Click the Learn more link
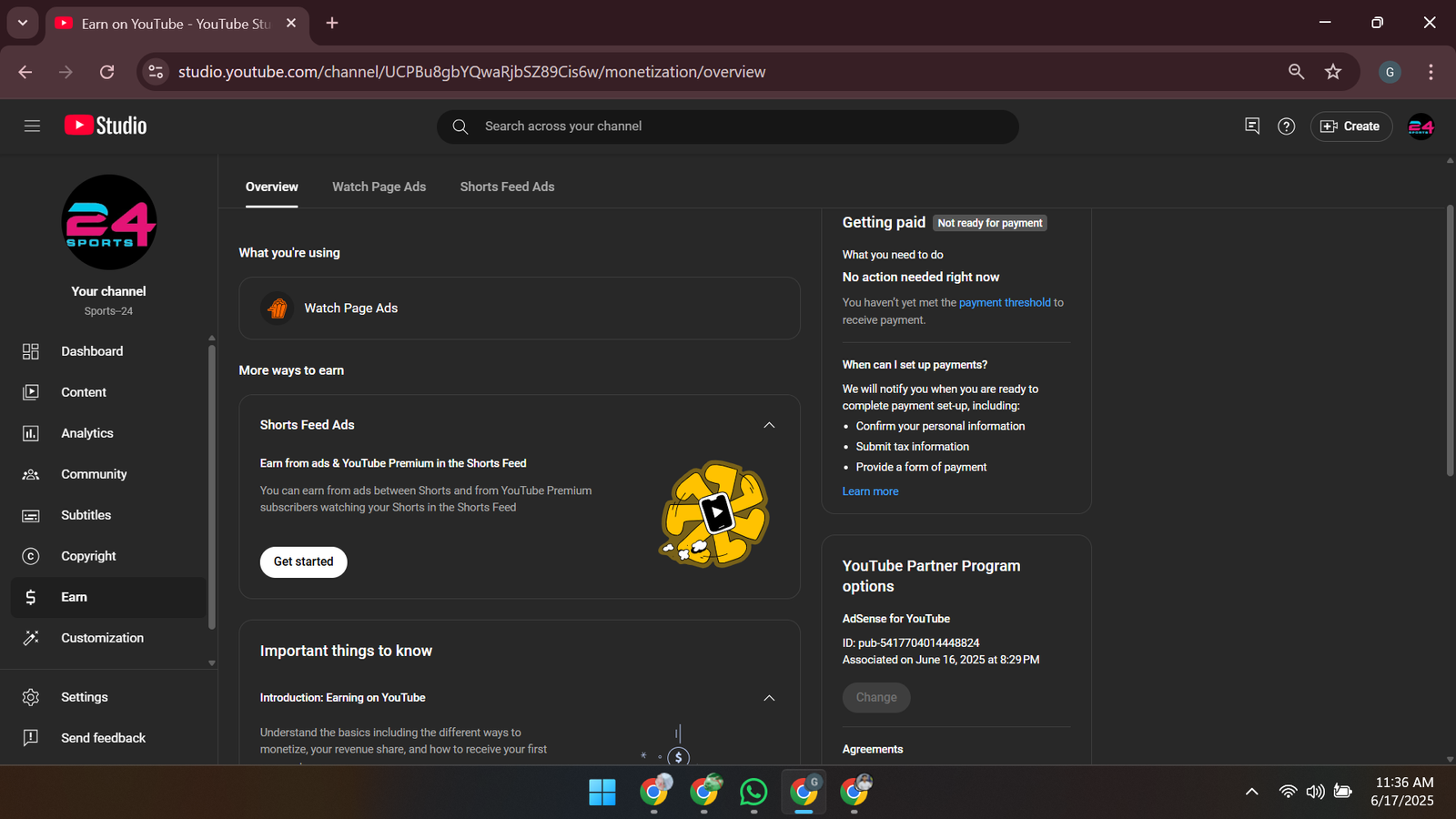This screenshot has width=1456, height=819. tap(870, 491)
